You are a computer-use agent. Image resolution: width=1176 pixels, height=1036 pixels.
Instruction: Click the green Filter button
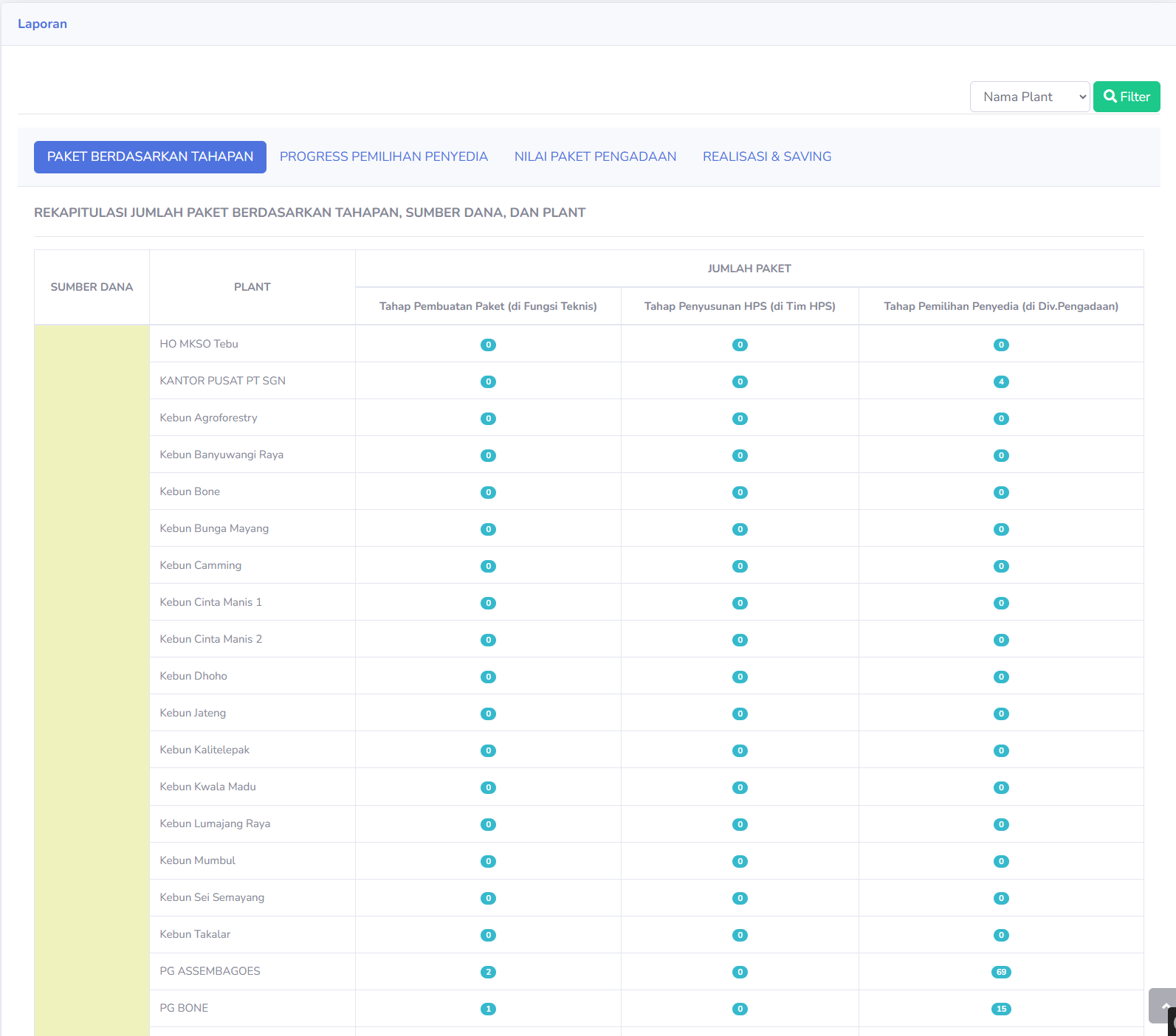[x=1126, y=97]
